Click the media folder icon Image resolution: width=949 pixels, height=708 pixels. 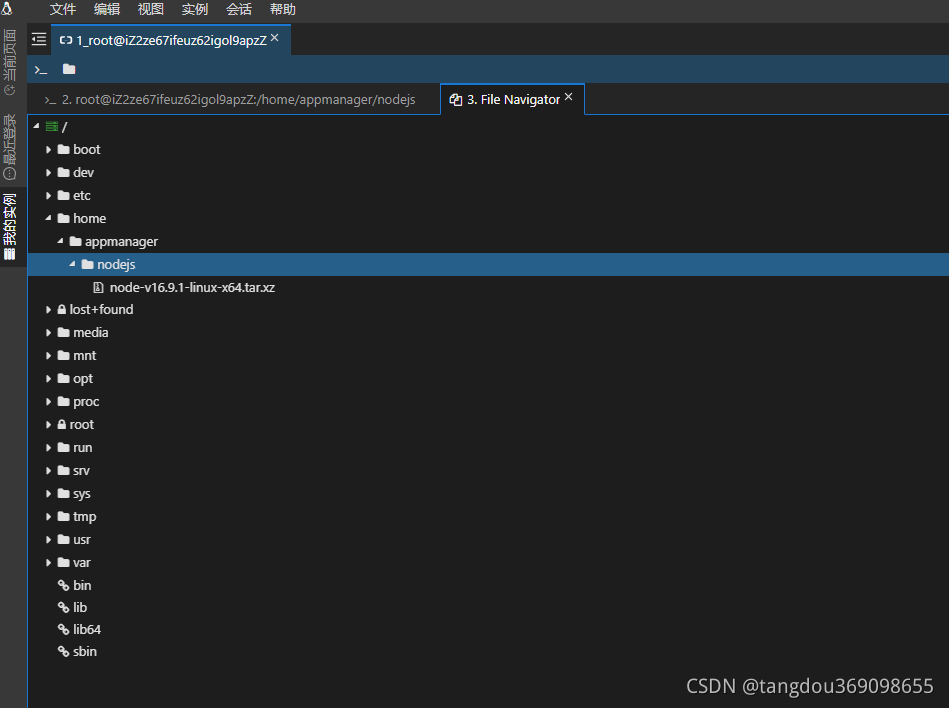tap(64, 332)
